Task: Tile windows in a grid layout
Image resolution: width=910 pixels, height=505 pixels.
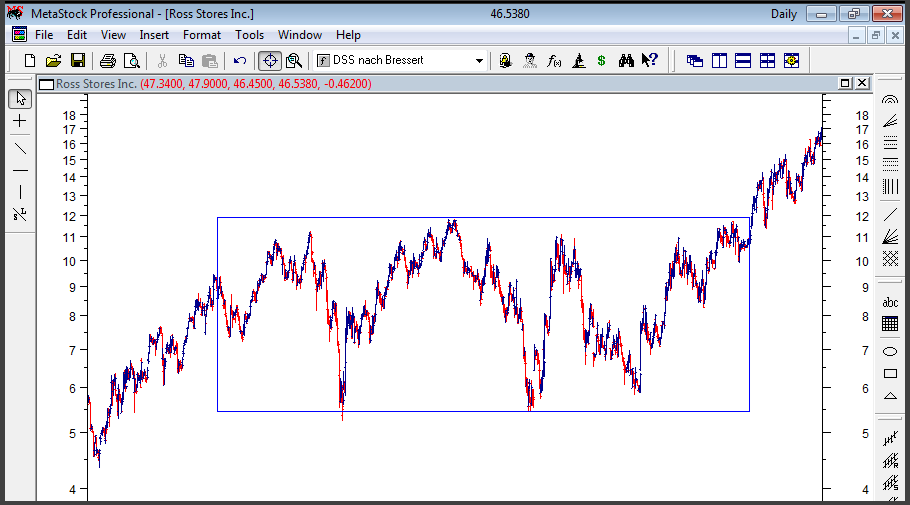Action: point(767,60)
